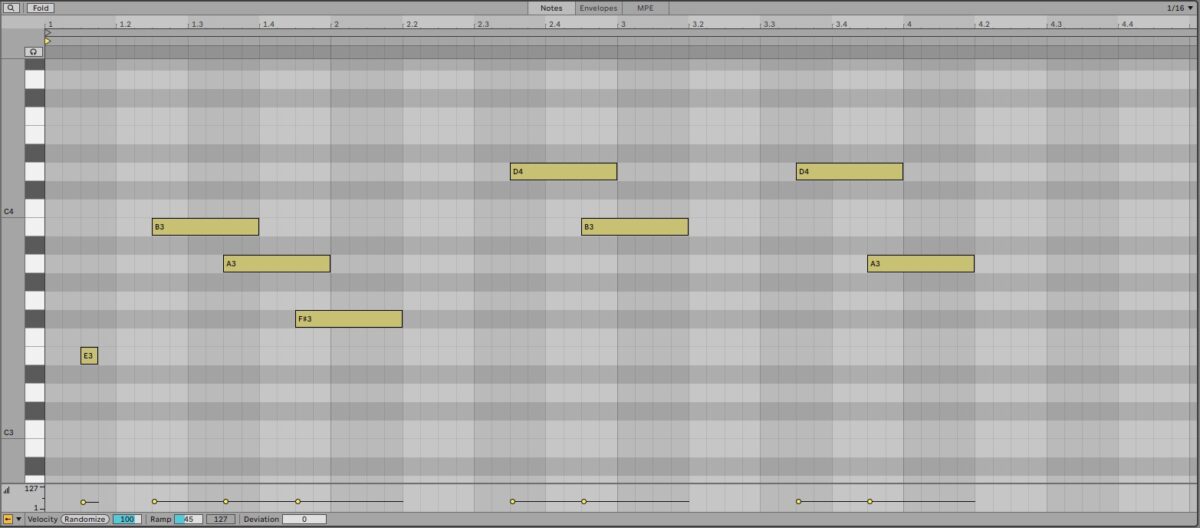Switch to the Envelopes tab
Screen dimensions: 1200x528
pos(598,8)
